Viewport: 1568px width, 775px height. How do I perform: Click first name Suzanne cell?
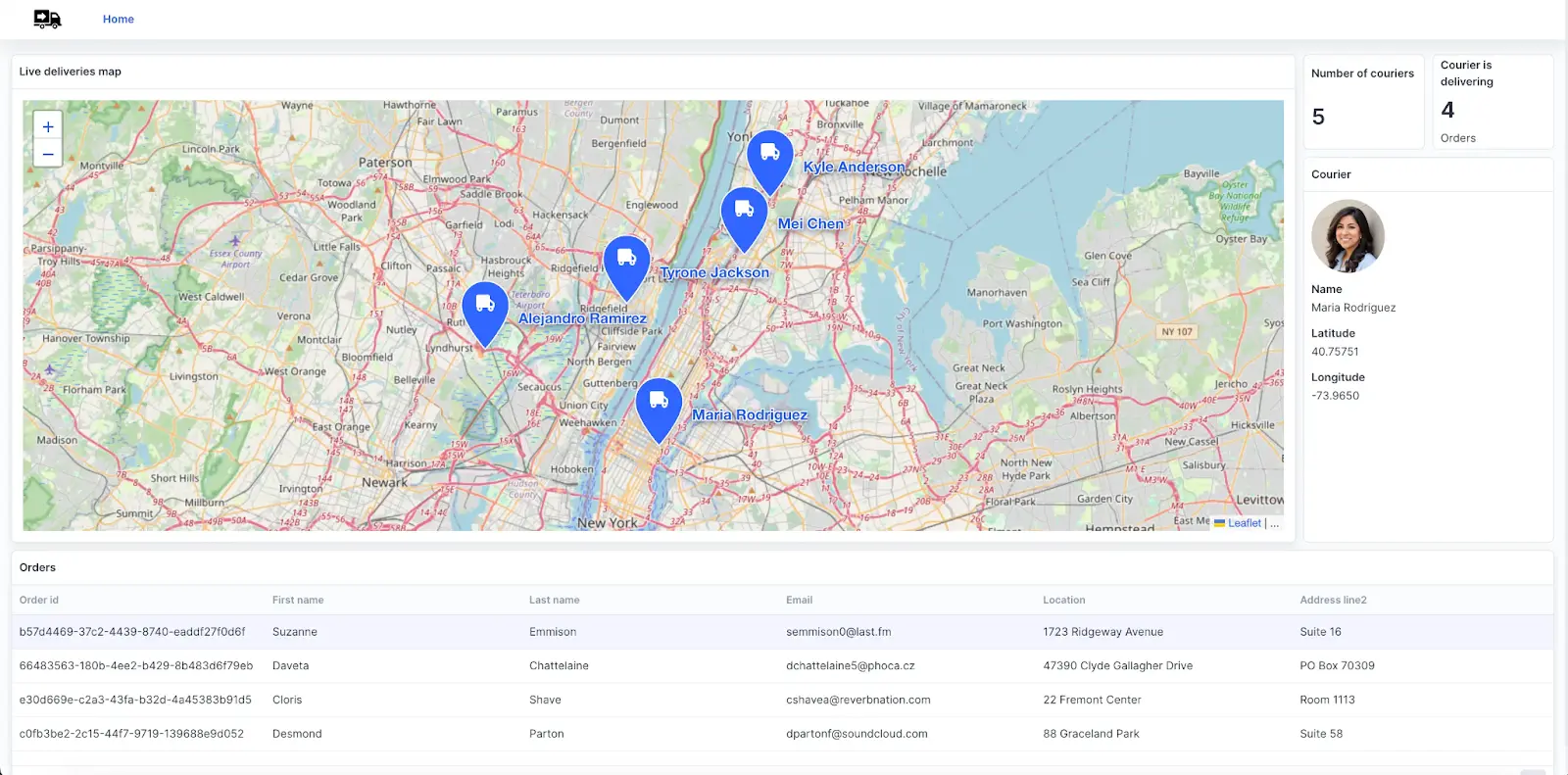coord(295,632)
